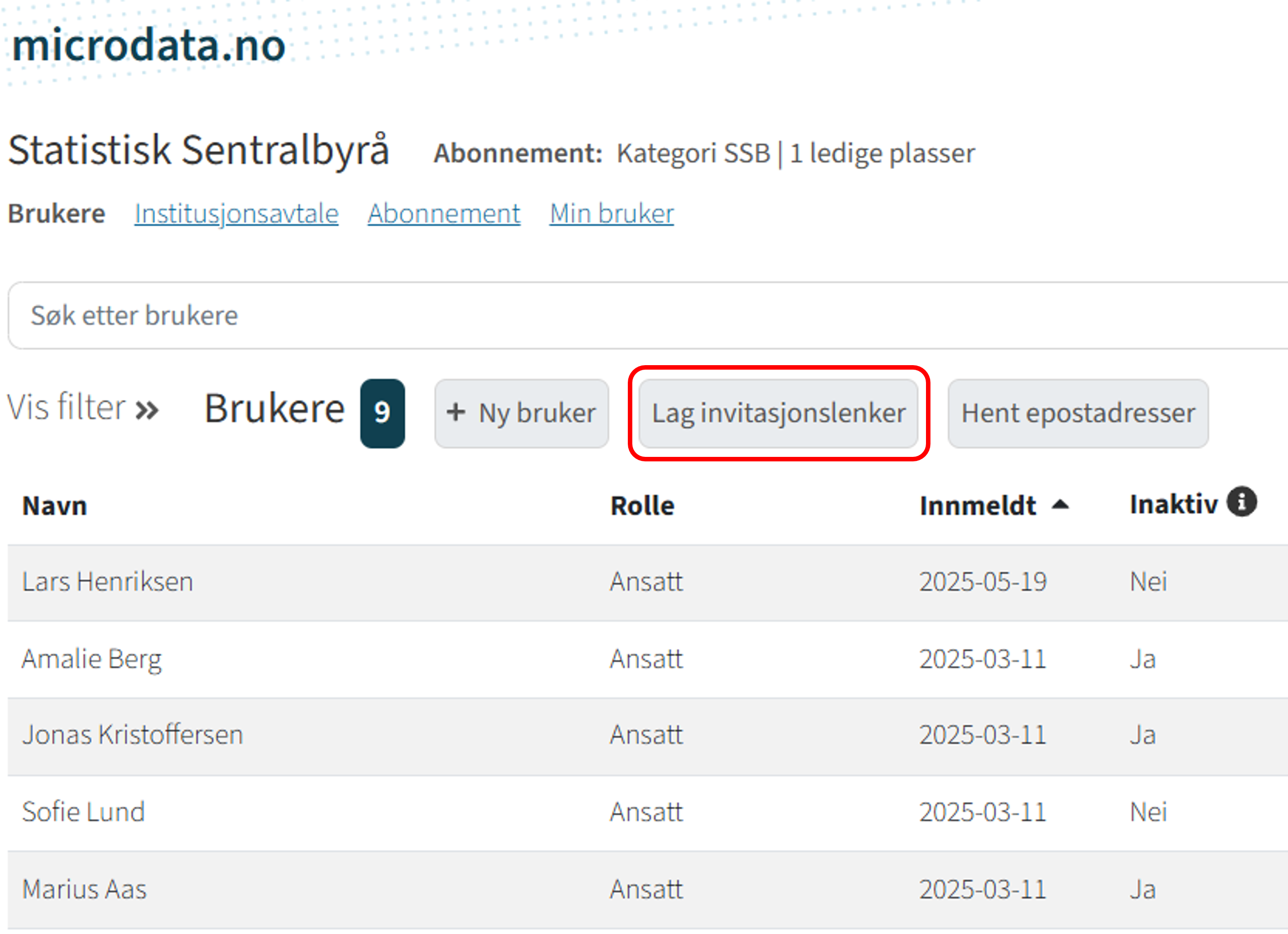
Task: Click the Sofie Lund user entry
Action: (84, 812)
